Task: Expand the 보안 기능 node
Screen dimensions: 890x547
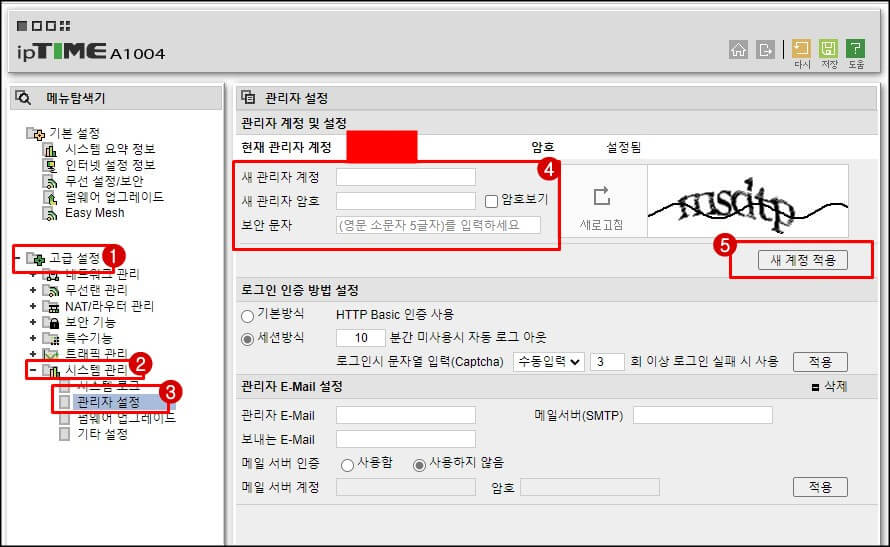Action: tap(33, 322)
